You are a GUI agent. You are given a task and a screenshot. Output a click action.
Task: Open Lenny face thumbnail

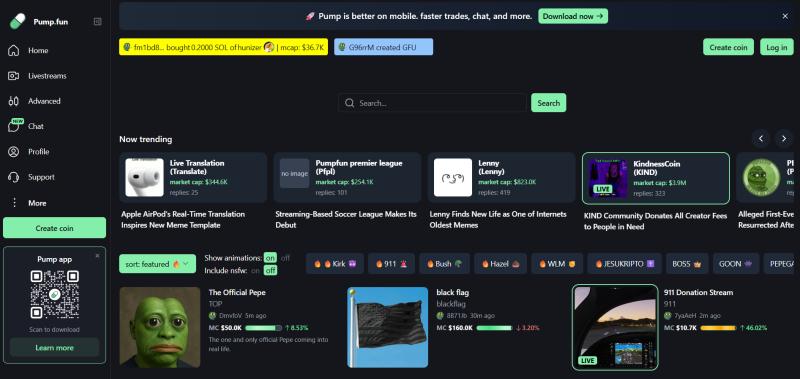tap(453, 178)
